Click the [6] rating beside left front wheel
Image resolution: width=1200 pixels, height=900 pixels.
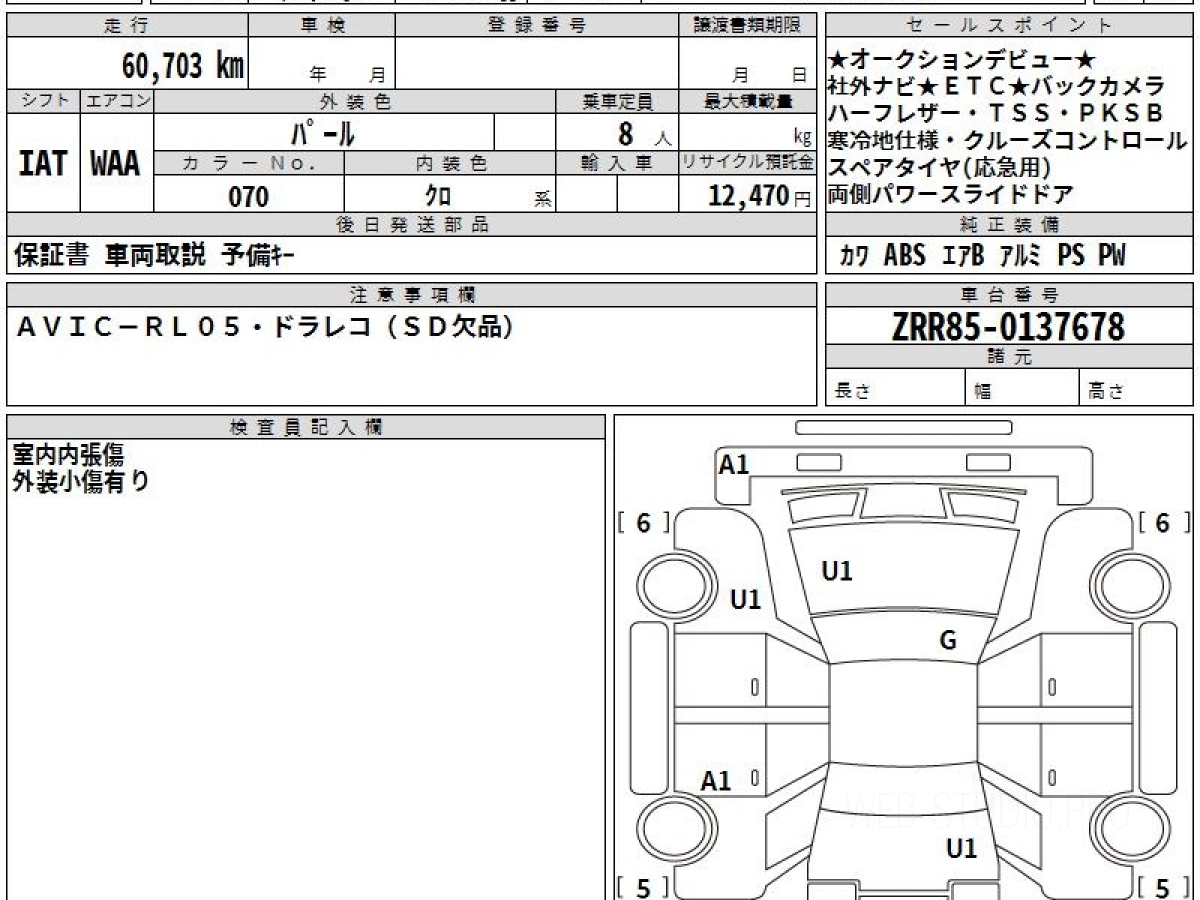[x=643, y=523]
